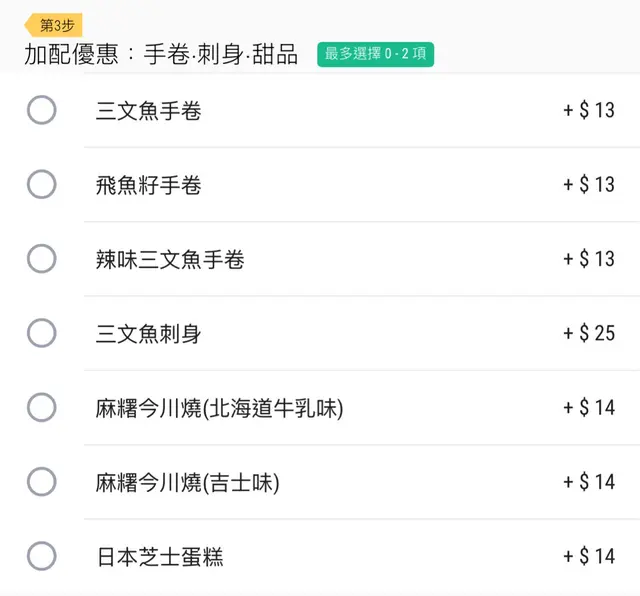Click the 最多選擇 0-2項 green badge
Image resolution: width=640 pixels, height=596 pixels.
[375, 55]
